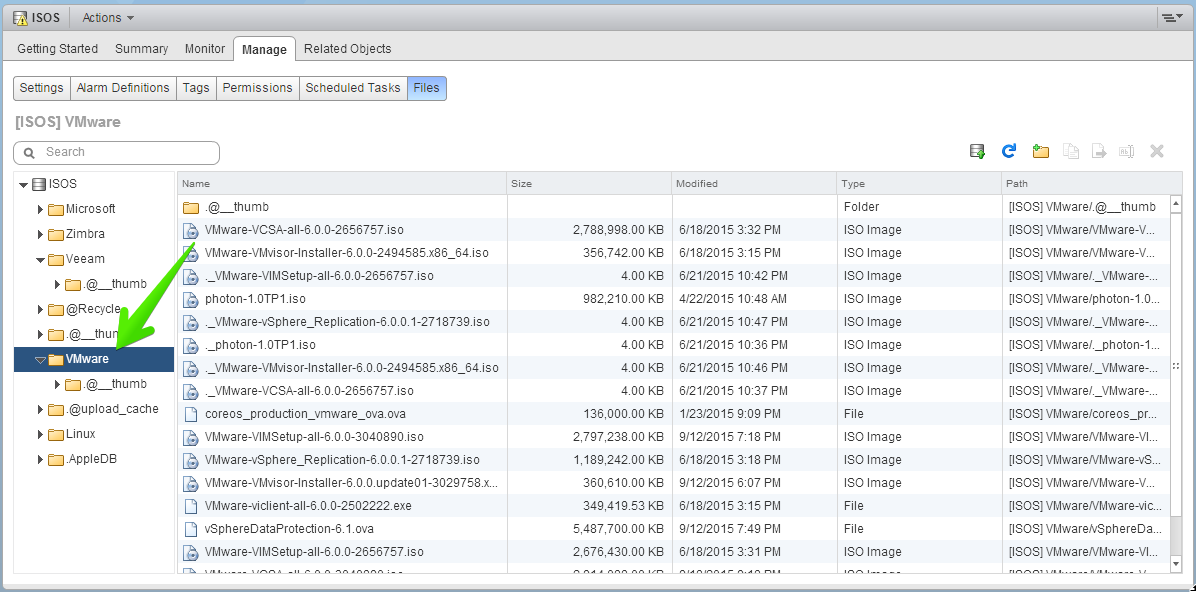Screen dimensions: 1196x592
Task: Click the folder icon of the .@__thumb list row
Action: (191, 207)
